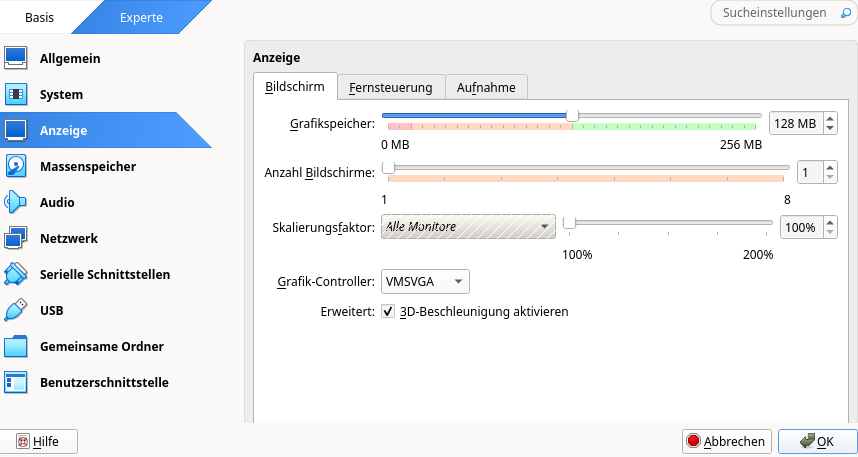Click the USB plug icon
This screenshot has height=457, width=858.
coord(16,310)
